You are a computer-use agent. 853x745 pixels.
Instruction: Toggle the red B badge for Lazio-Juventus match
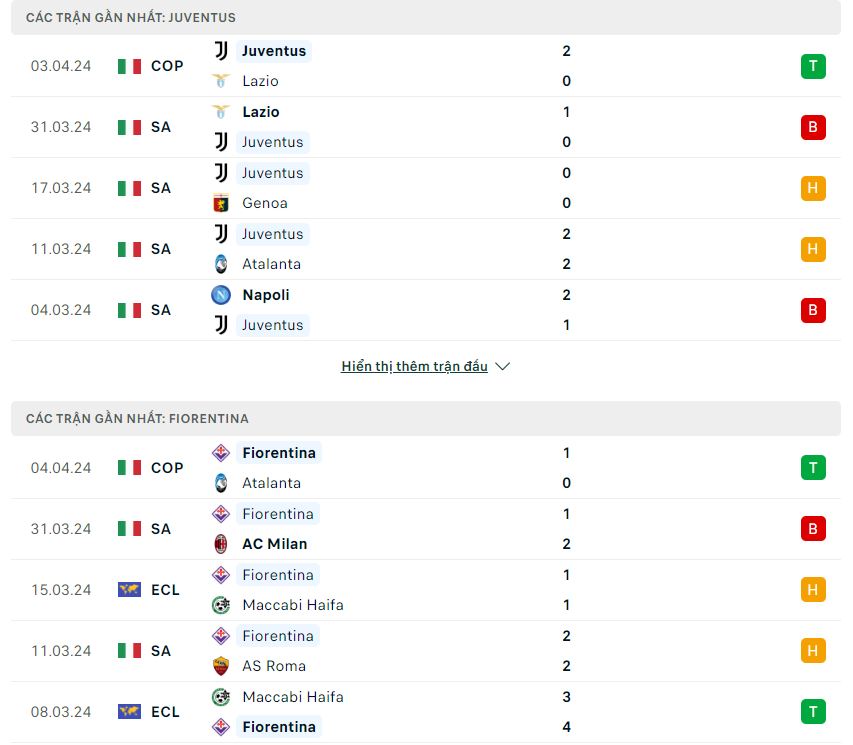pos(812,127)
